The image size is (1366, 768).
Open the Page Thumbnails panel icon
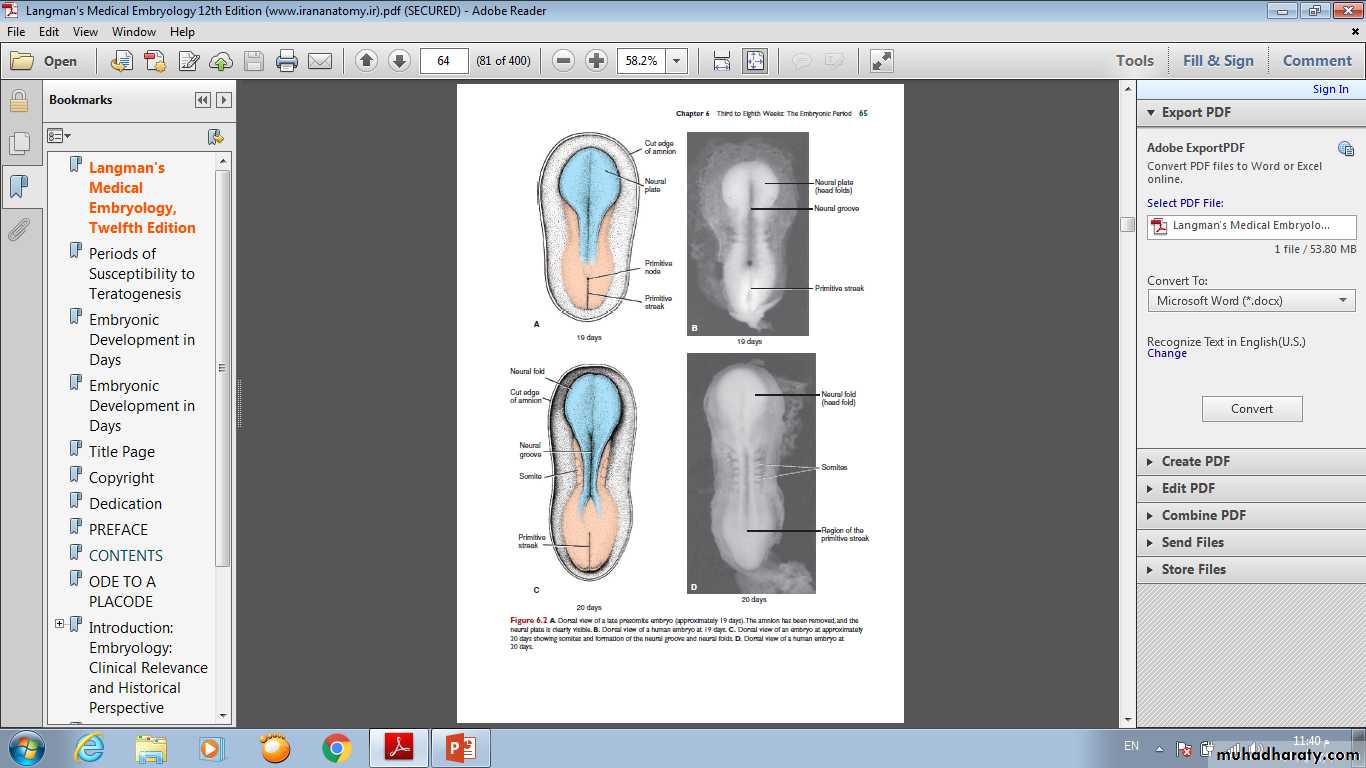pos(18,144)
